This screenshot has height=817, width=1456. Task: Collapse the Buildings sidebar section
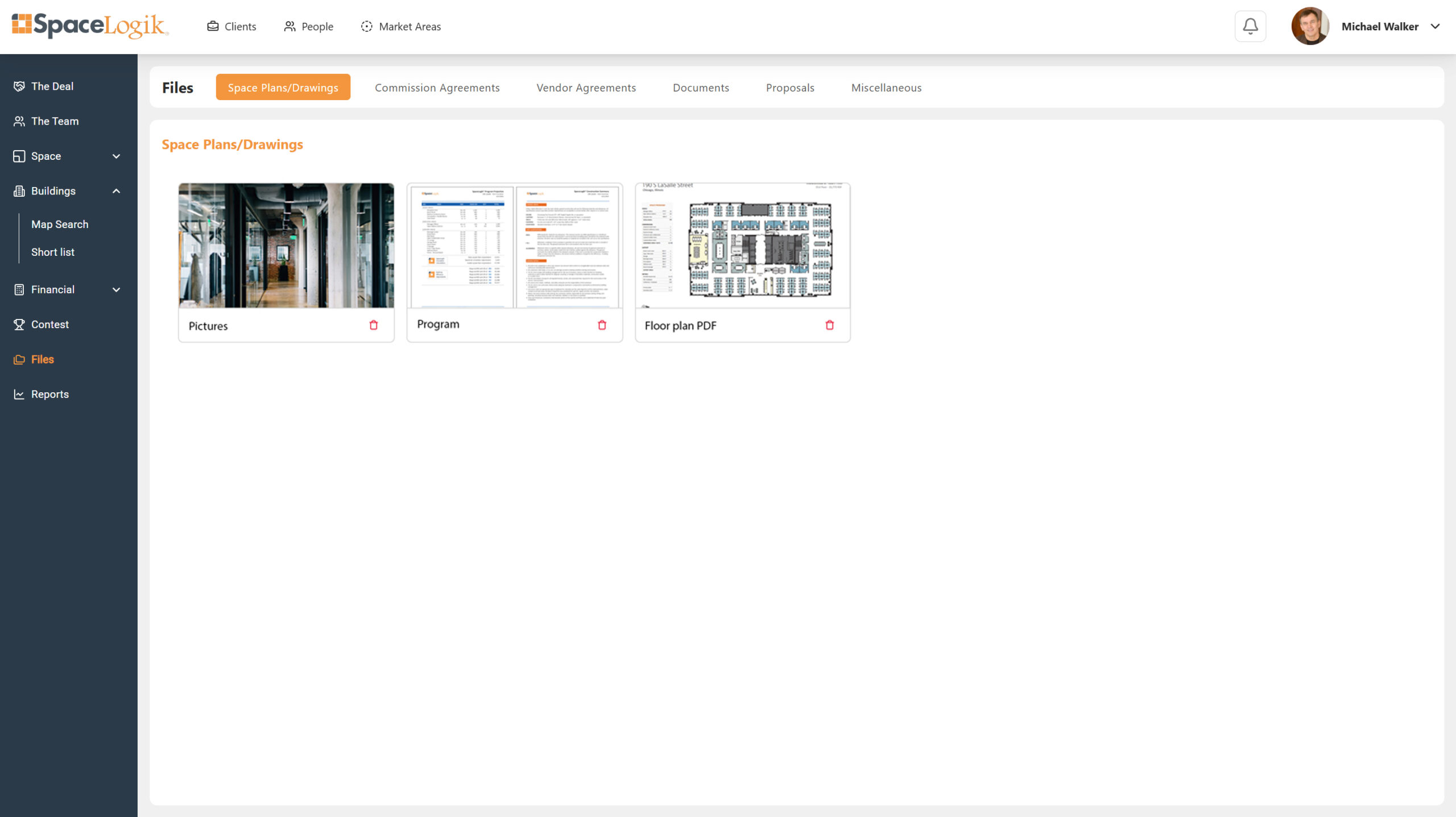pos(116,191)
